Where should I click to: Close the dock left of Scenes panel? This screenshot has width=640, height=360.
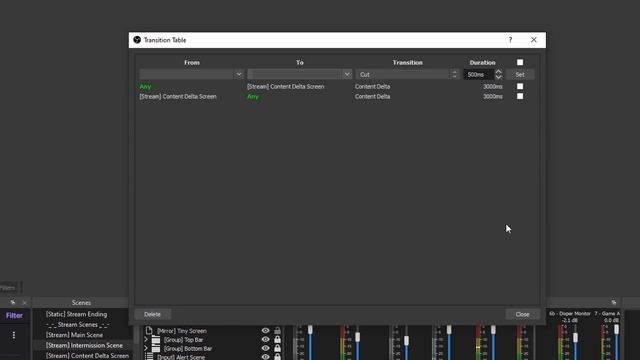[24, 302]
